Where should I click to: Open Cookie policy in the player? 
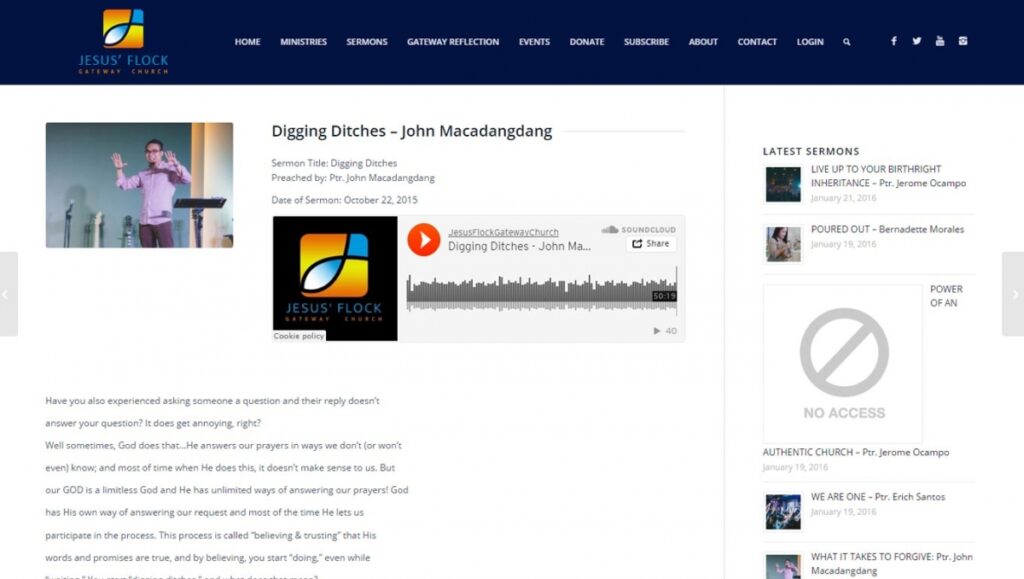(x=299, y=336)
